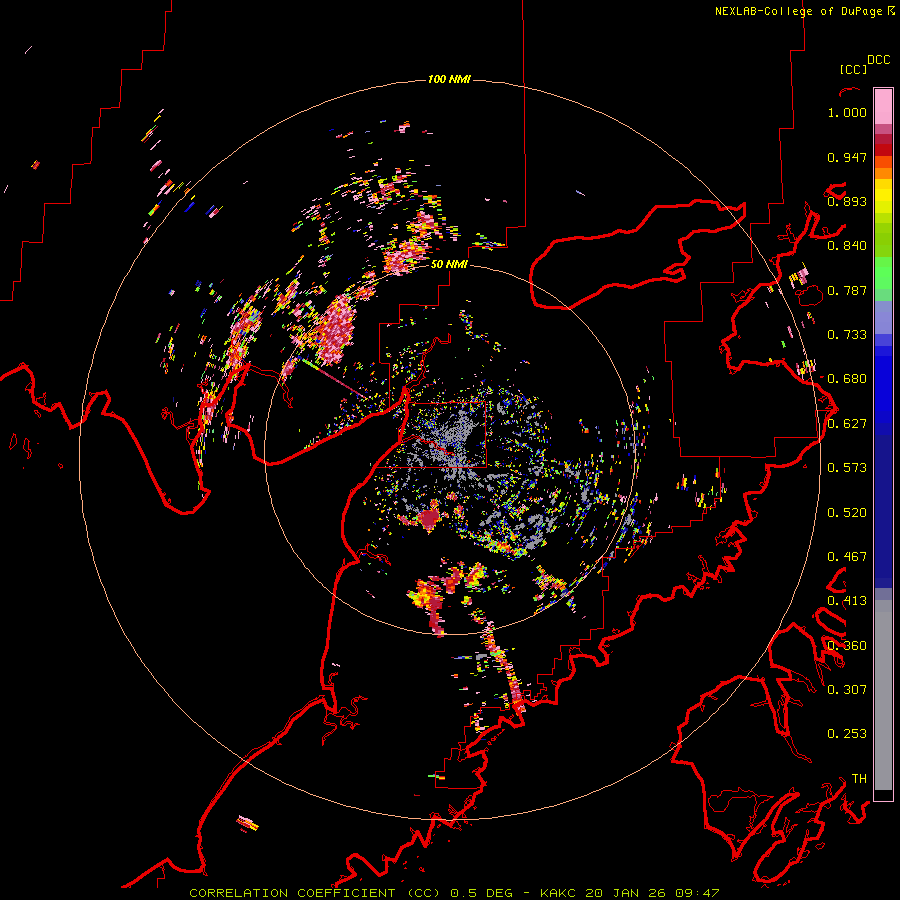Select the 0.520 legend value
Image resolution: width=900 pixels, height=900 pixels.
tap(847, 513)
